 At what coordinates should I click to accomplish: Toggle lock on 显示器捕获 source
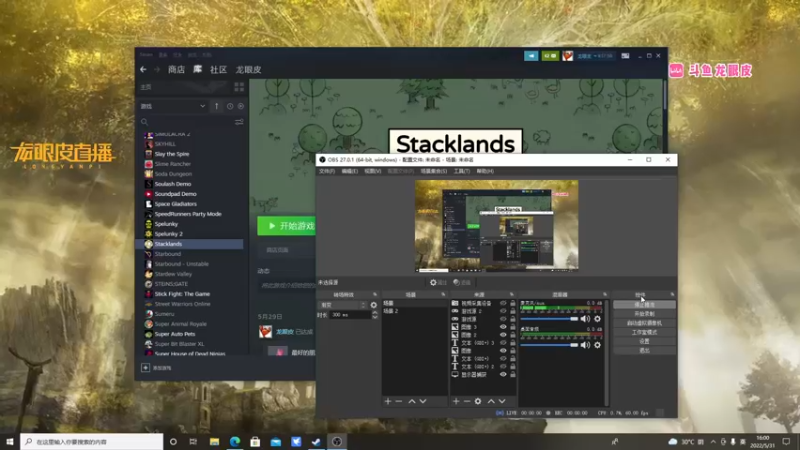513,374
